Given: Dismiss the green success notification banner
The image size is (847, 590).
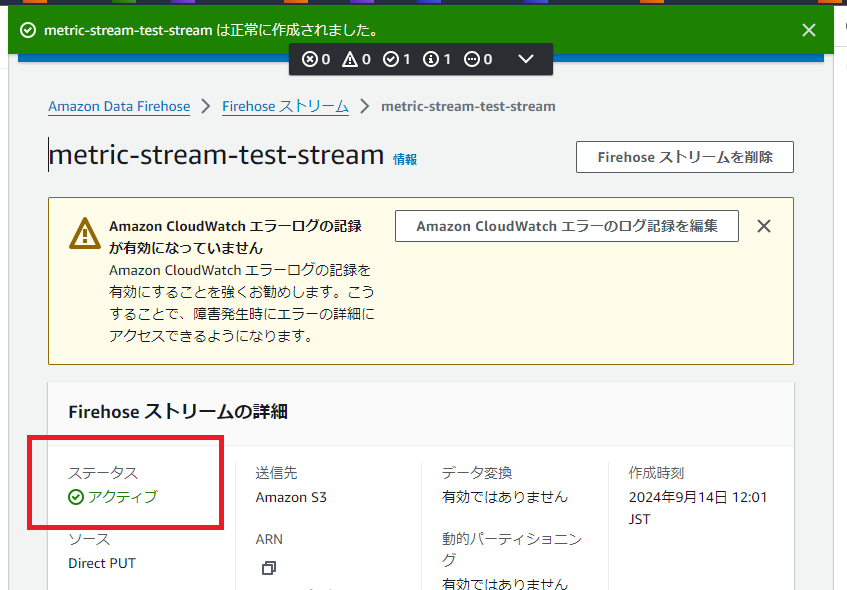Looking at the screenshot, I should tap(809, 30).
